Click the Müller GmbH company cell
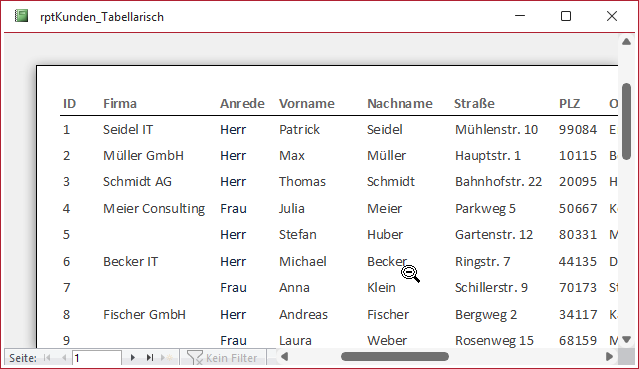639x369 pixels. [143, 156]
